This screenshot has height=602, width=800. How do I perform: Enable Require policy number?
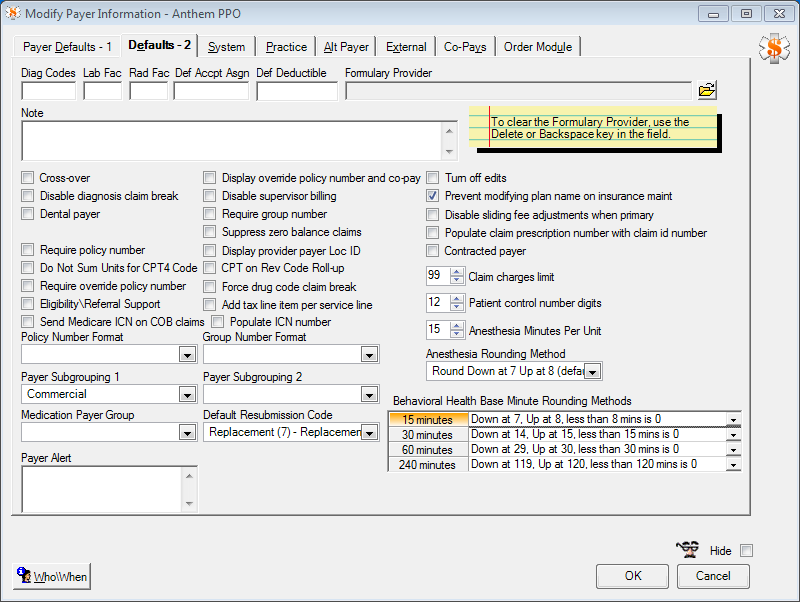[x=28, y=249]
